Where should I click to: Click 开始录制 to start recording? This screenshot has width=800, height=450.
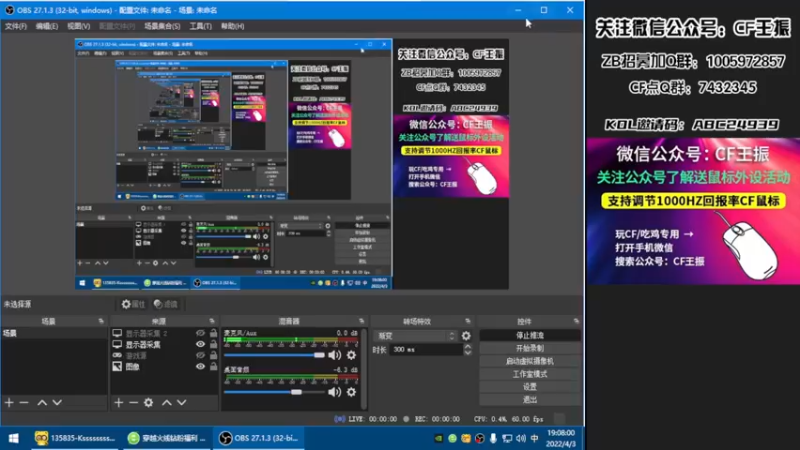pos(530,348)
